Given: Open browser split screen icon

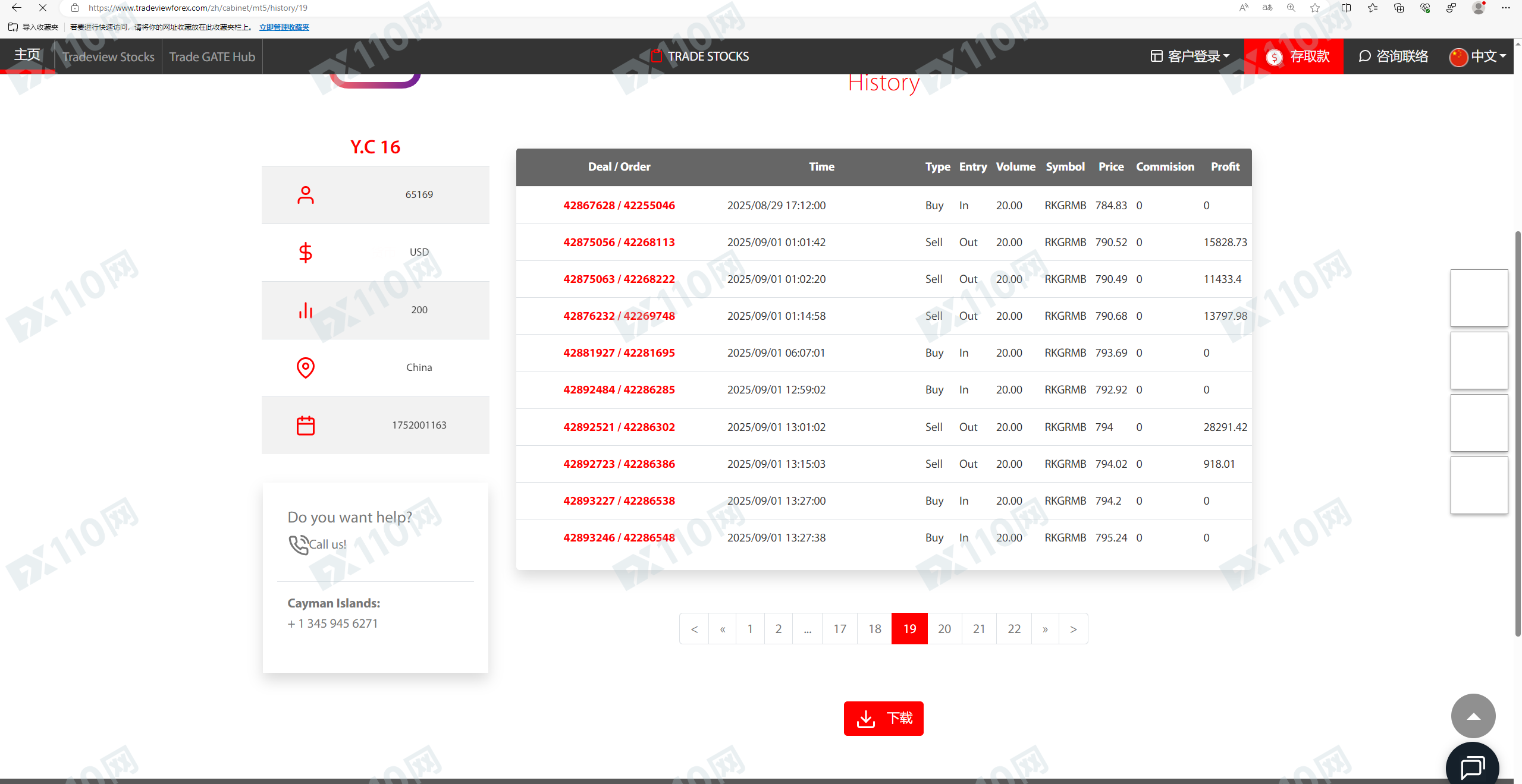Looking at the screenshot, I should [x=1347, y=8].
